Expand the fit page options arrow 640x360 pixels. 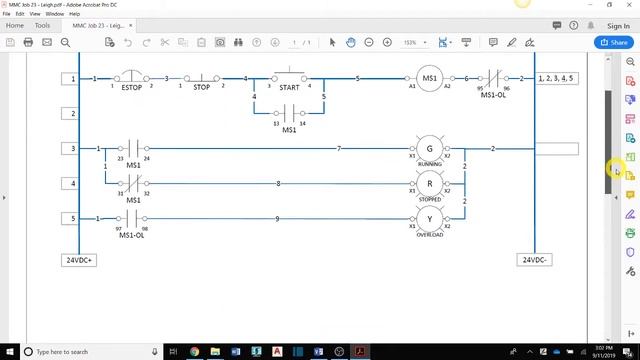(x=451, y=42)
